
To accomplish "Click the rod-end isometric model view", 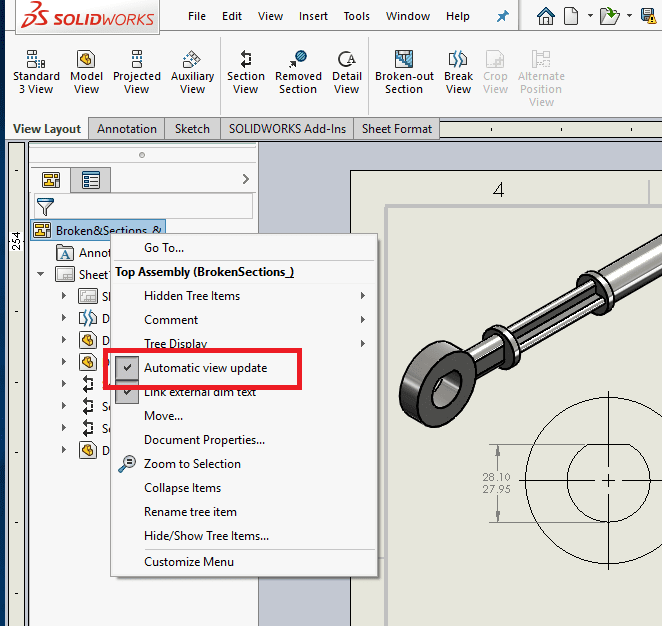I will (530, 331).
